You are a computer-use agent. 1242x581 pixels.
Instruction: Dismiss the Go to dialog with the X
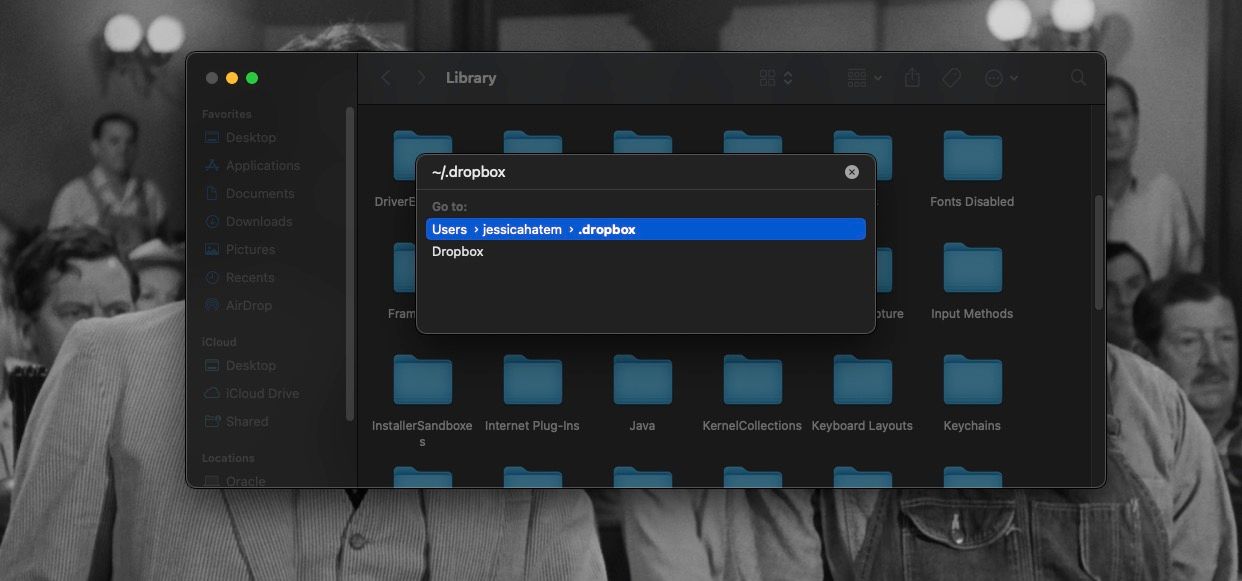[851, 171]
